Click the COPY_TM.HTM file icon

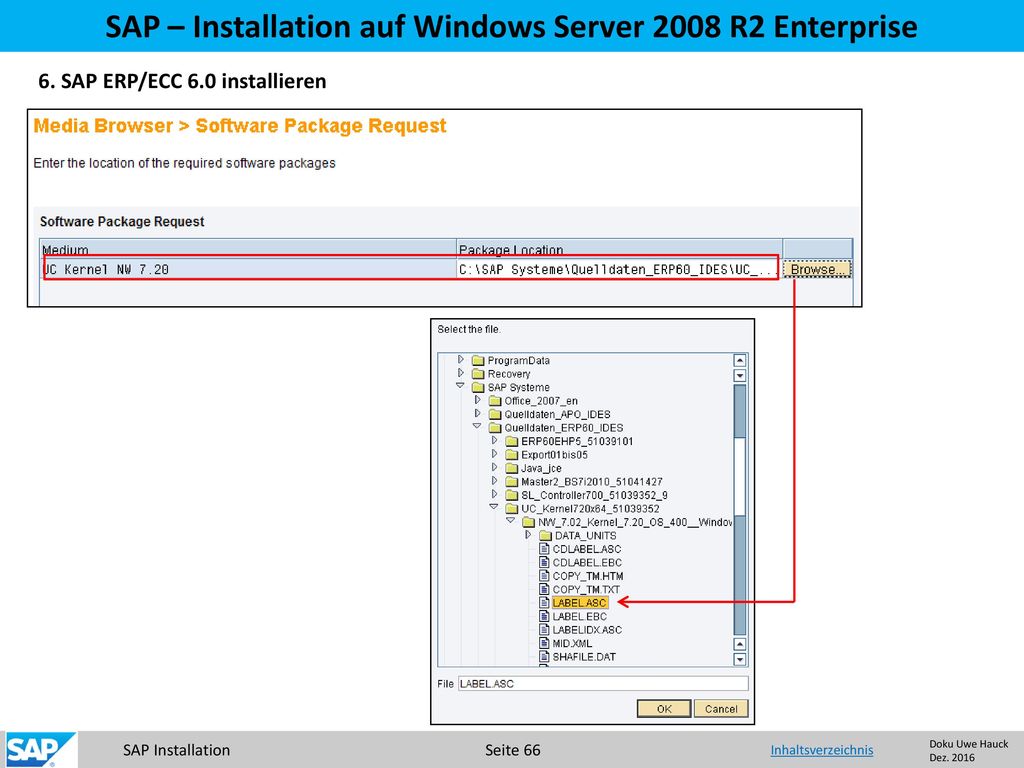click(544, 575)
